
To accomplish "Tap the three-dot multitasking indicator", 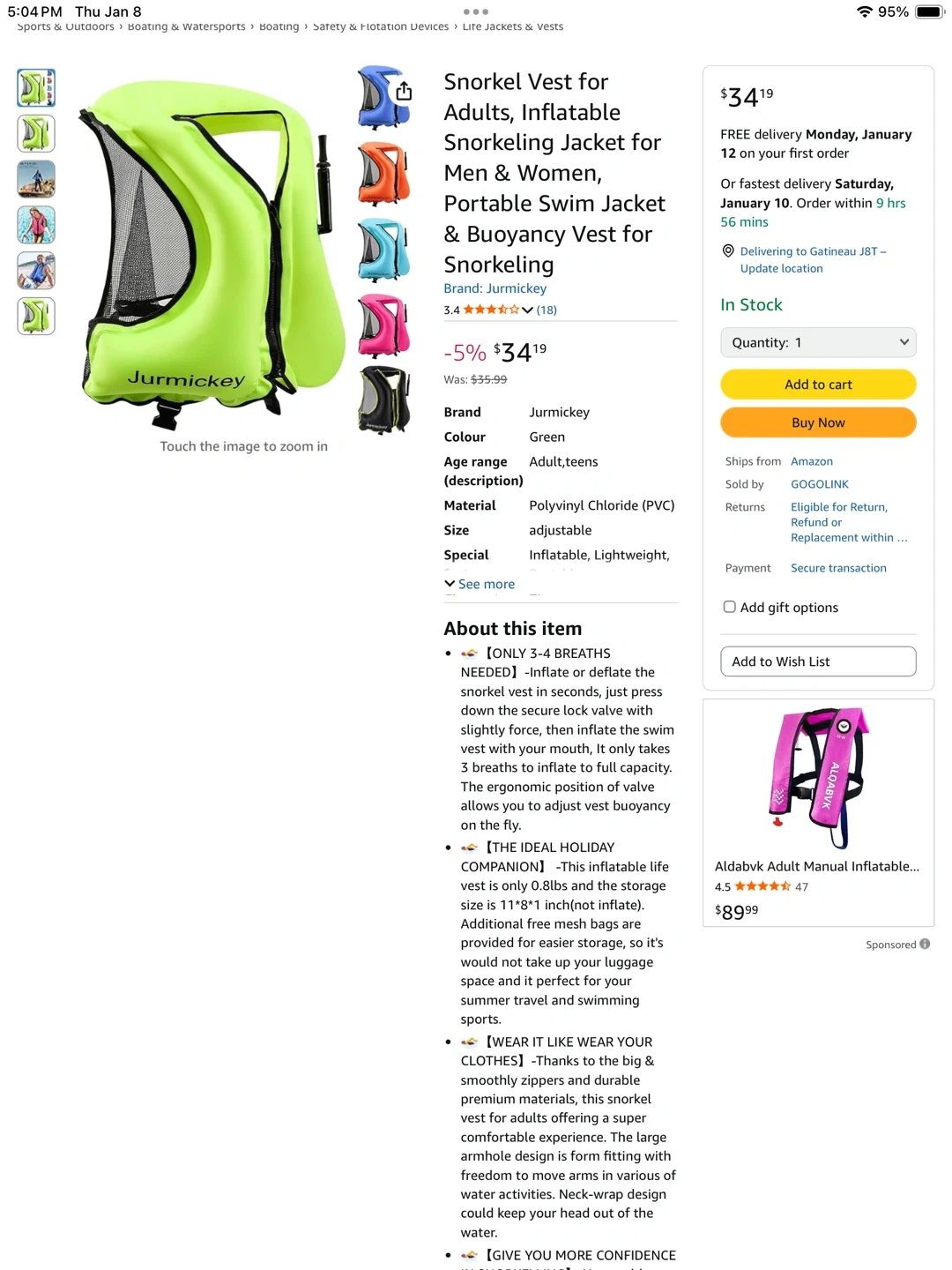I will pos(476,11).
